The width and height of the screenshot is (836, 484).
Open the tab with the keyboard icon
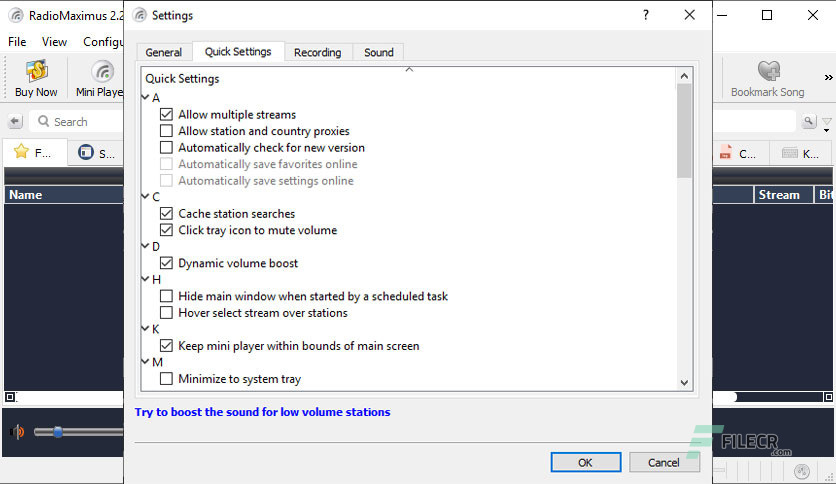click(x=800, y=154)
